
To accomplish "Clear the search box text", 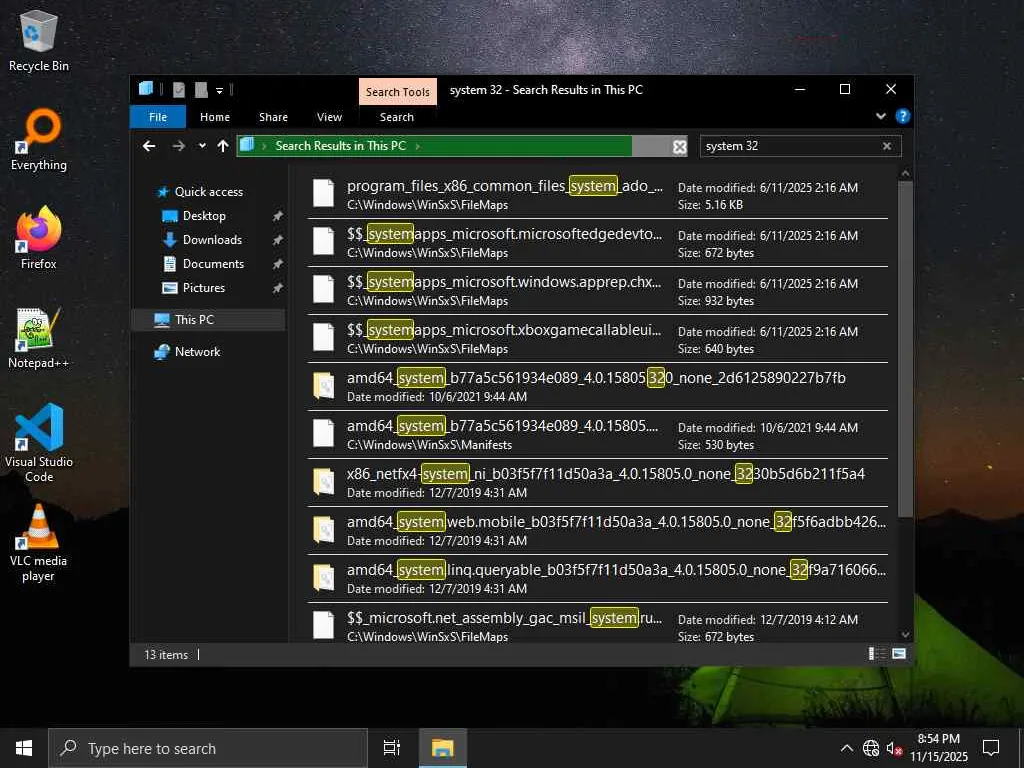I will [x=887, y=146].
